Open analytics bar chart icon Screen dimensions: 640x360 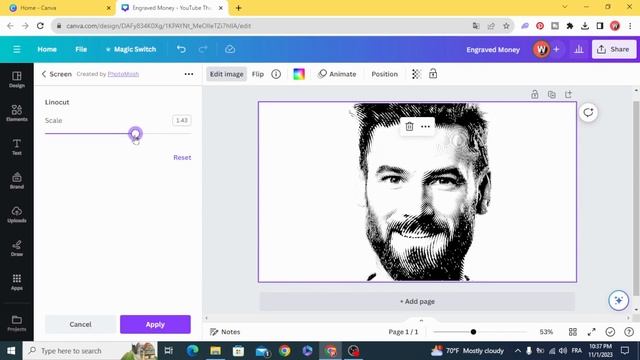578,49
